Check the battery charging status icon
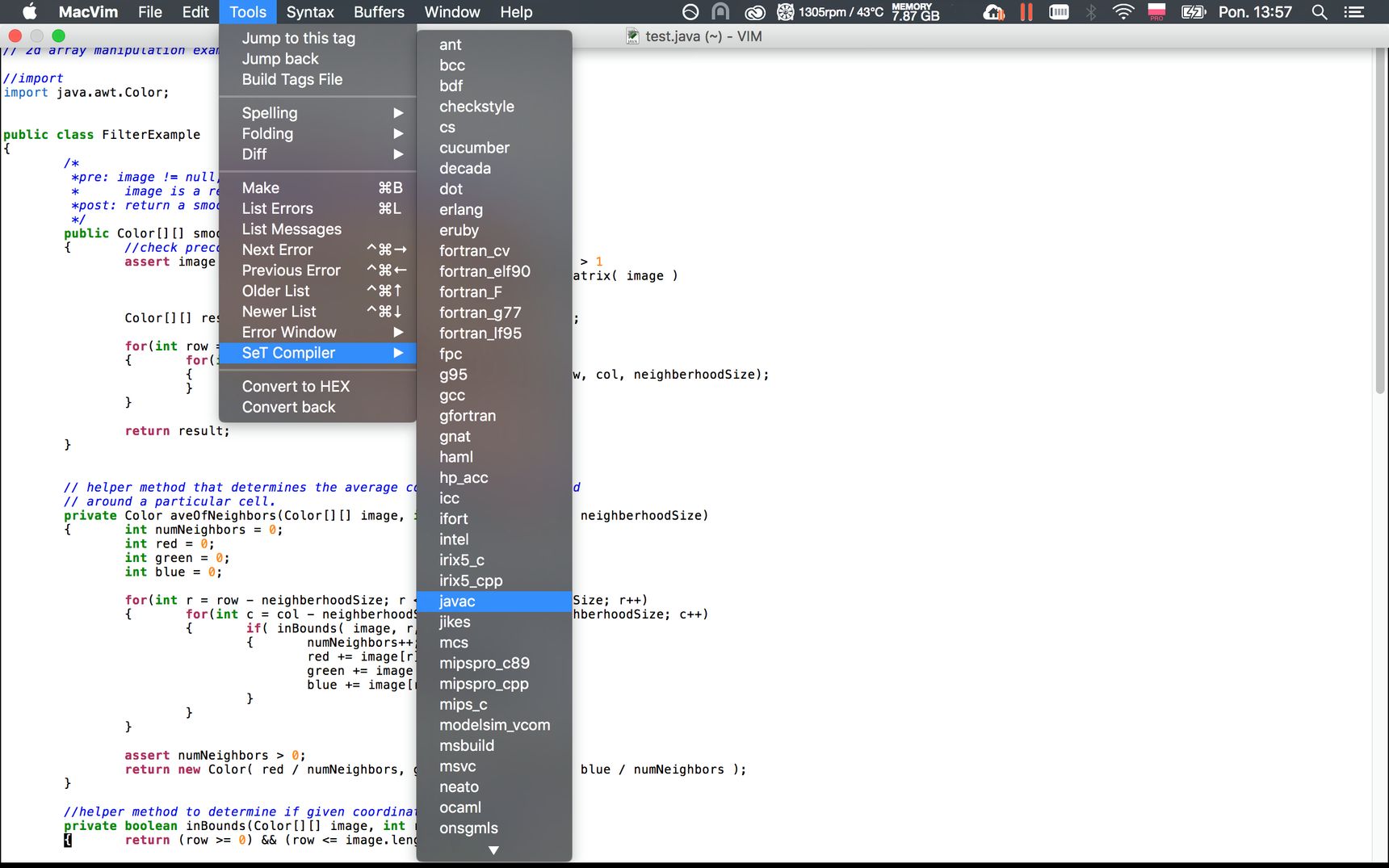1389x868 pixels. point(1193,12)
